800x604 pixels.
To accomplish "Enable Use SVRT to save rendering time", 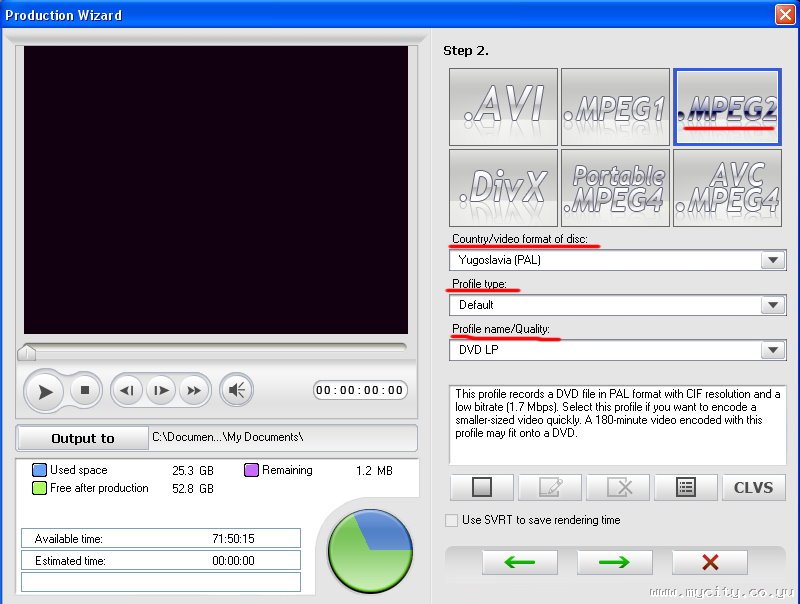I will click(452, 520).
